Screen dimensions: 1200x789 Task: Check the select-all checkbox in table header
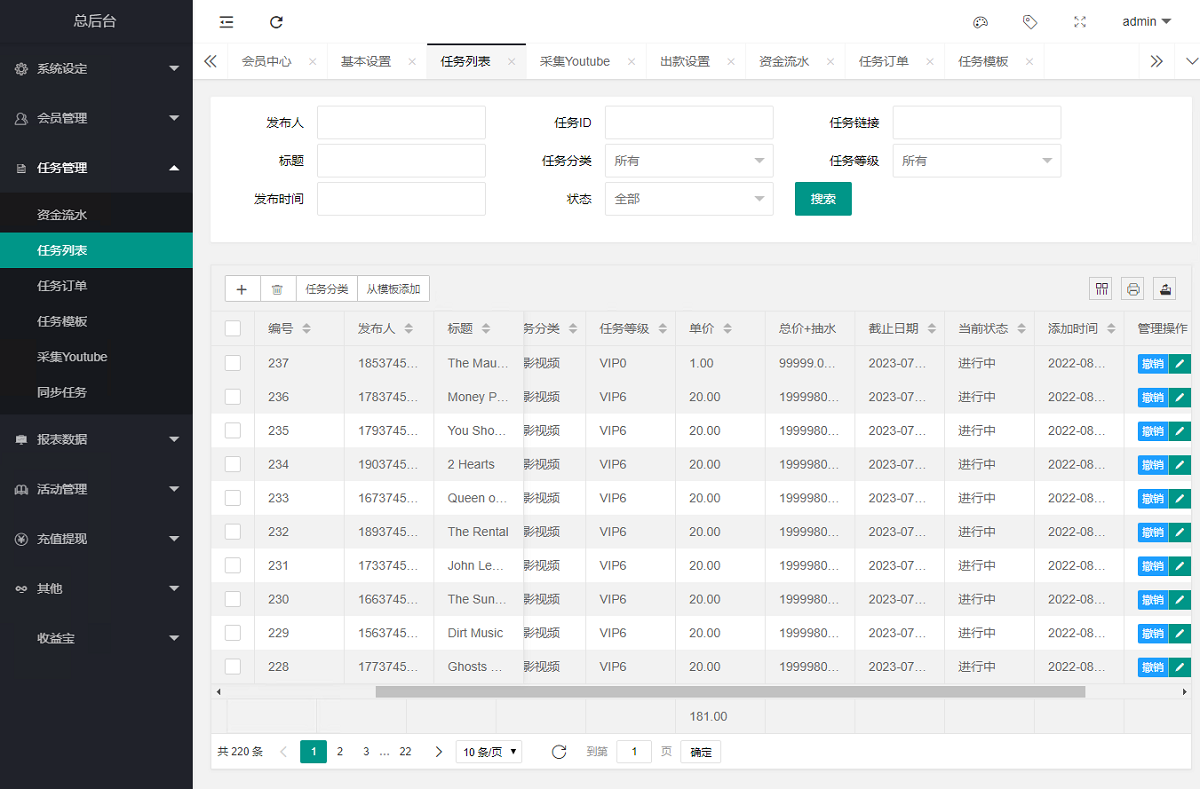pos(233,328)
